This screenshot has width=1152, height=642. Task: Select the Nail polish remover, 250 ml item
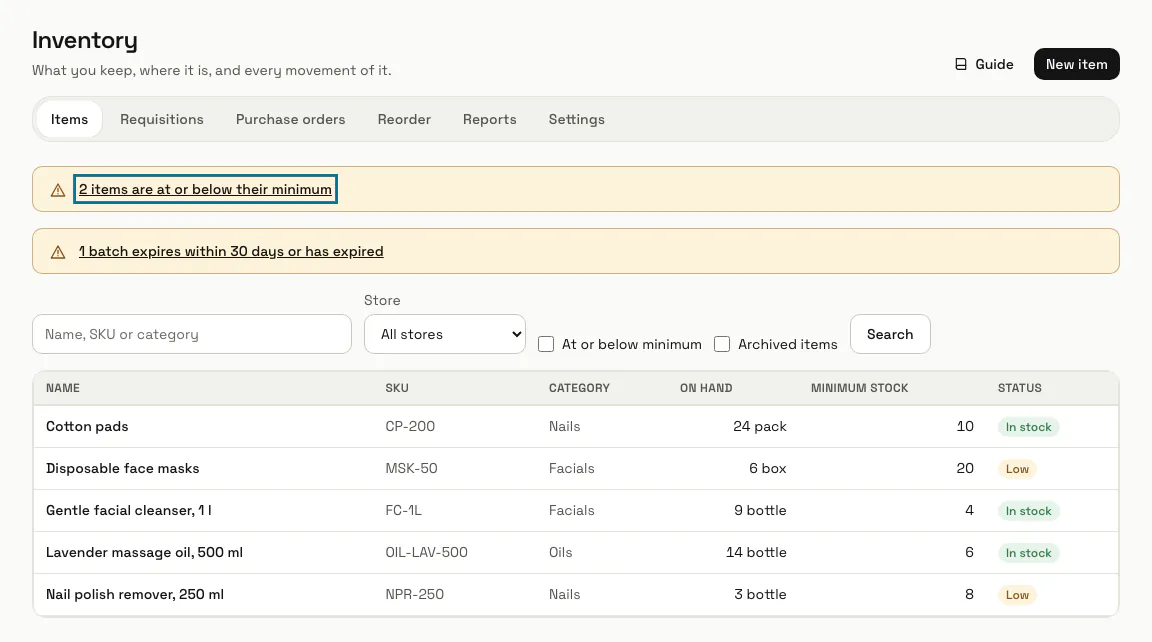pyautogui.click(x=134, y=594)
